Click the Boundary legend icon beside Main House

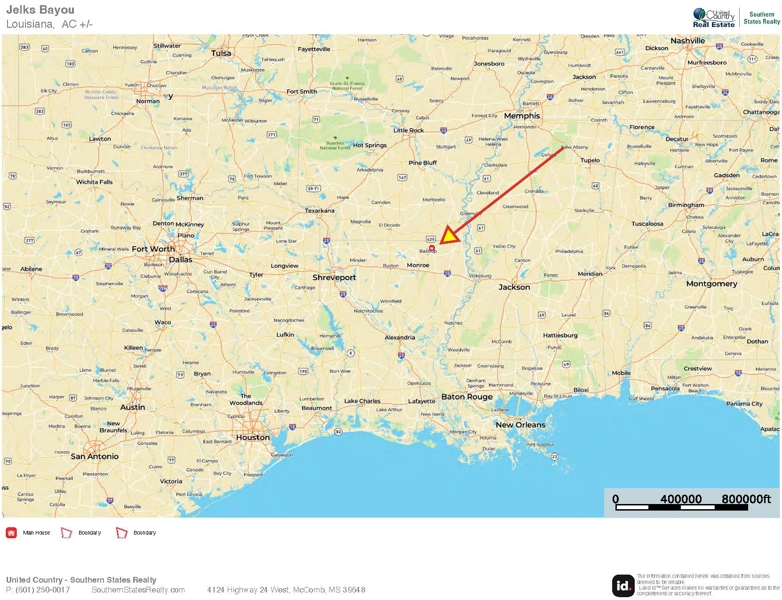pyautogui.click(x=66, y=533)
